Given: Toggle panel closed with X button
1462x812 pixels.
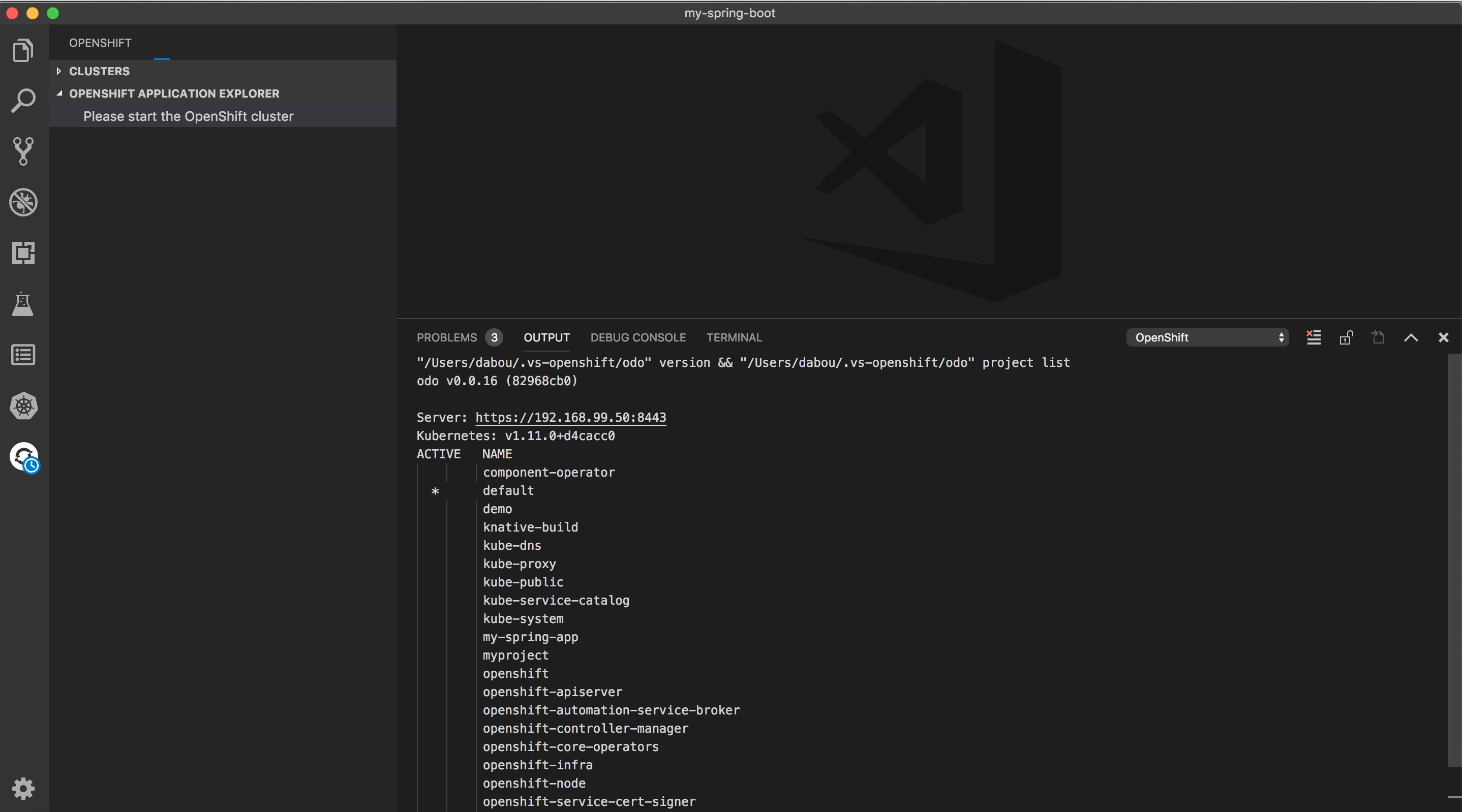Looking at the screenshot, I should click(1443, 337).
